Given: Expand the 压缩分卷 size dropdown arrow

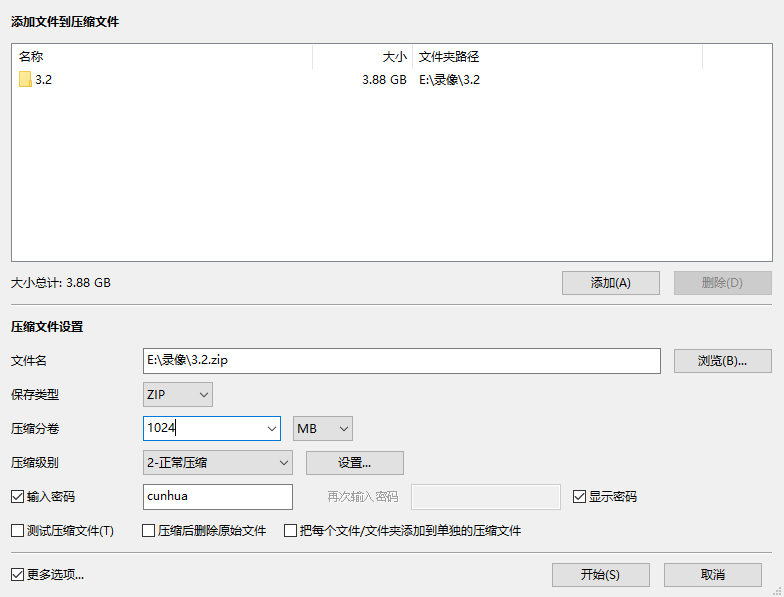Looking at the screenshot, I should click(272, 429).
